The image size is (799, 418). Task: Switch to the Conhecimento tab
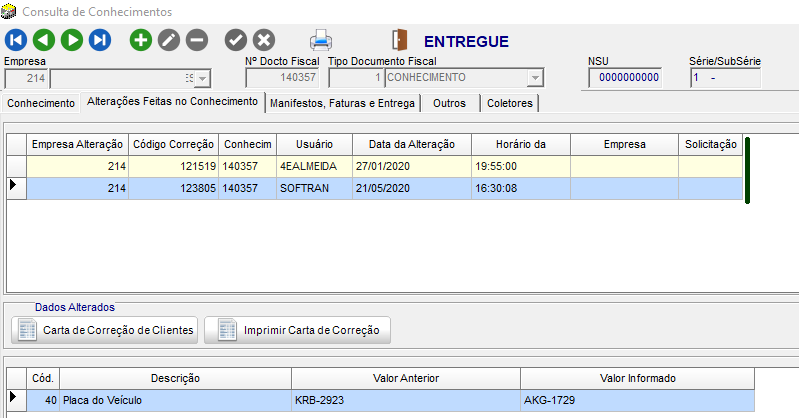click(x=41, y=103)
